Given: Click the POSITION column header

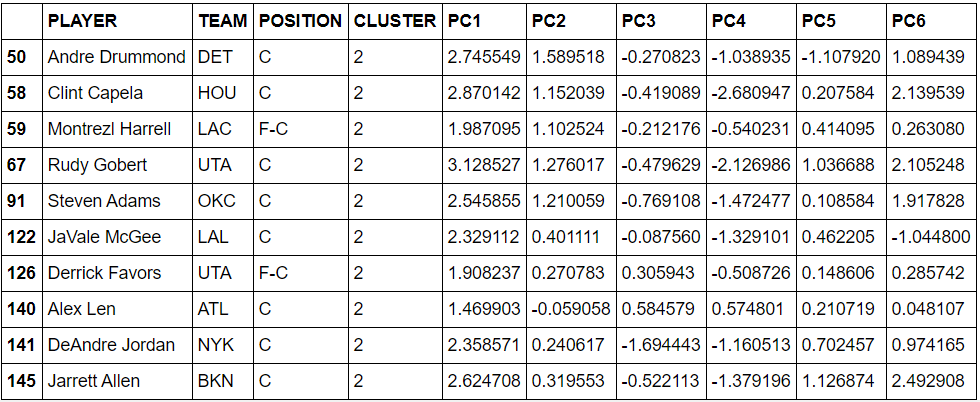Looking at the screenshot, I should click(301, 21).
